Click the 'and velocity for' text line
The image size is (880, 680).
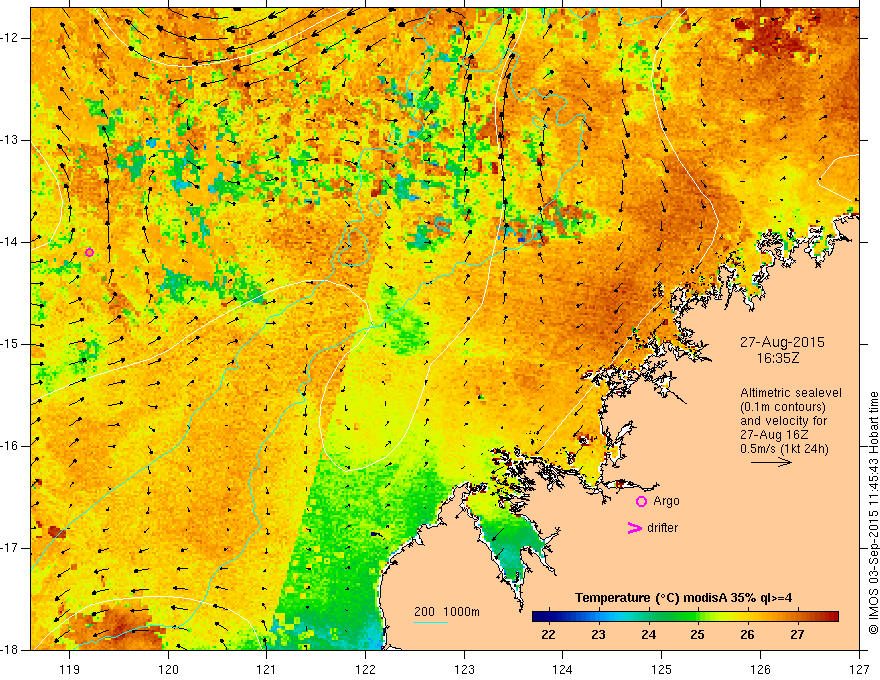pyautogui.click(x=783, y=421)
